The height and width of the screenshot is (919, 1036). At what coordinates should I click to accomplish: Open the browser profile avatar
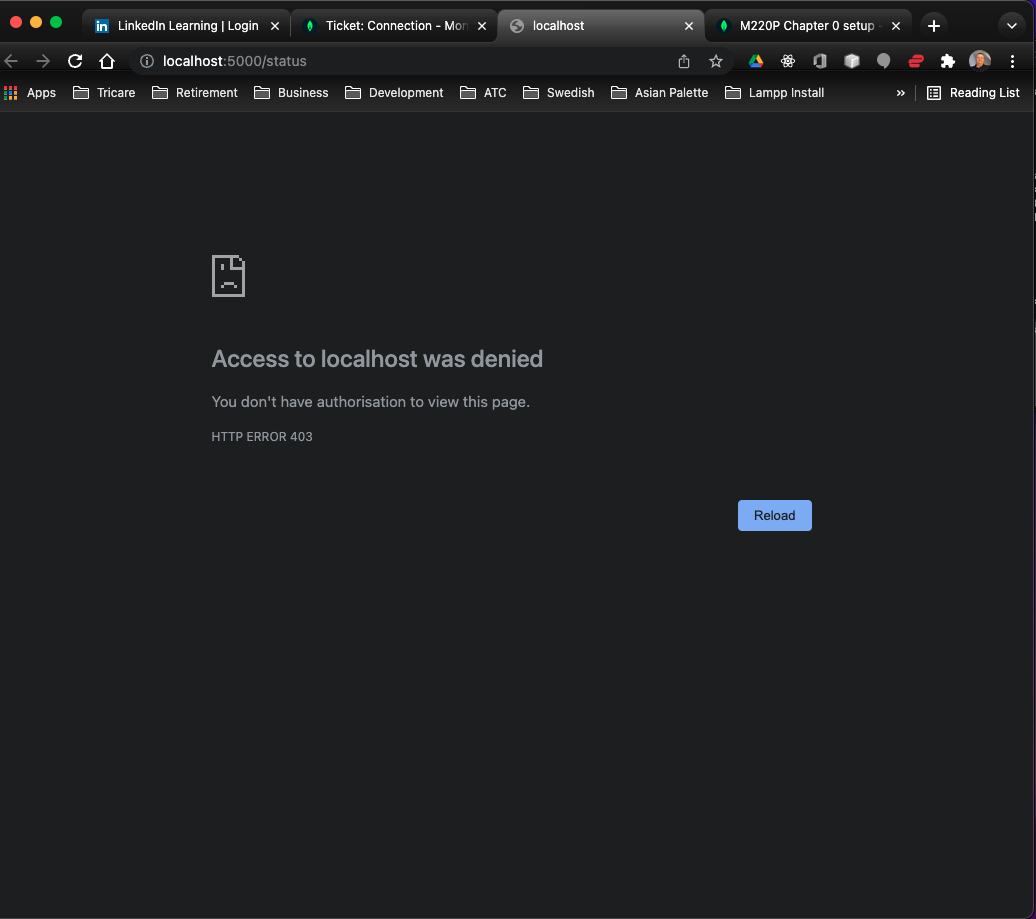(x=979, y=61)
